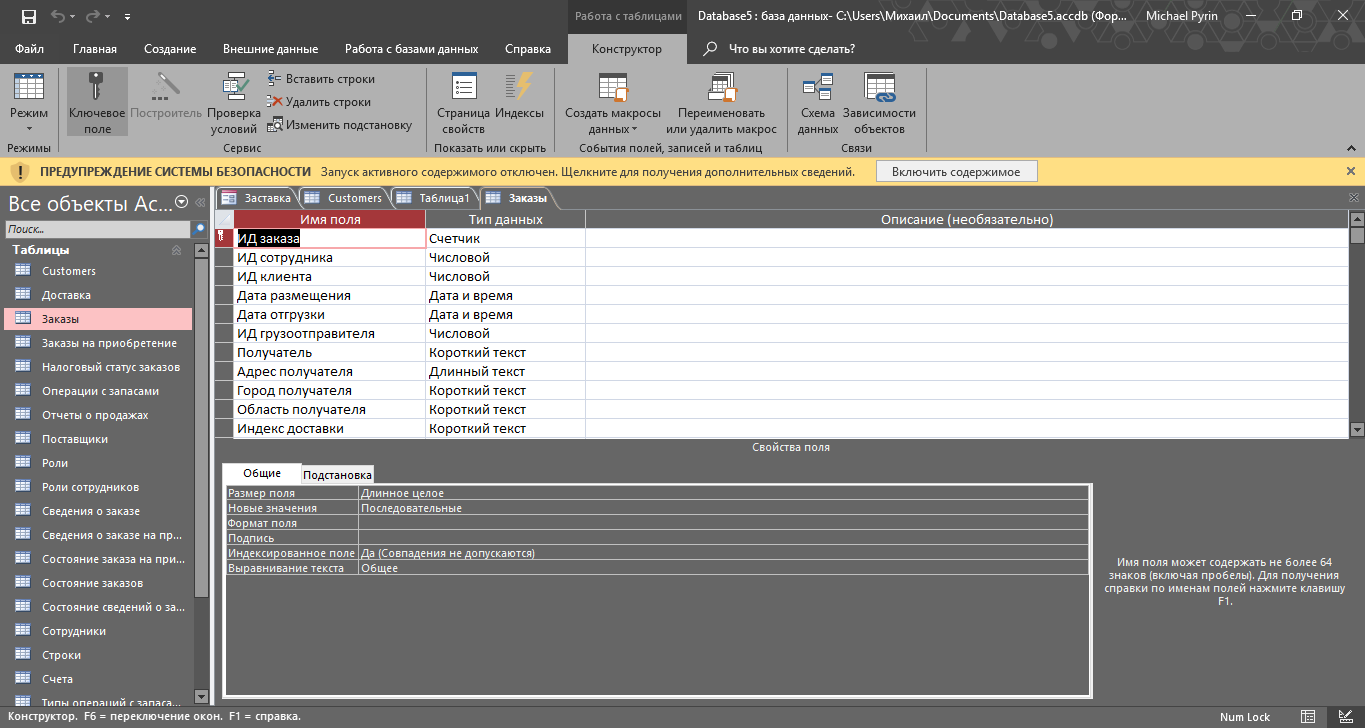Toggle the Ключевое поле primary key button
This screenshot has height=728, width=1365.
[x=97, y=102]
